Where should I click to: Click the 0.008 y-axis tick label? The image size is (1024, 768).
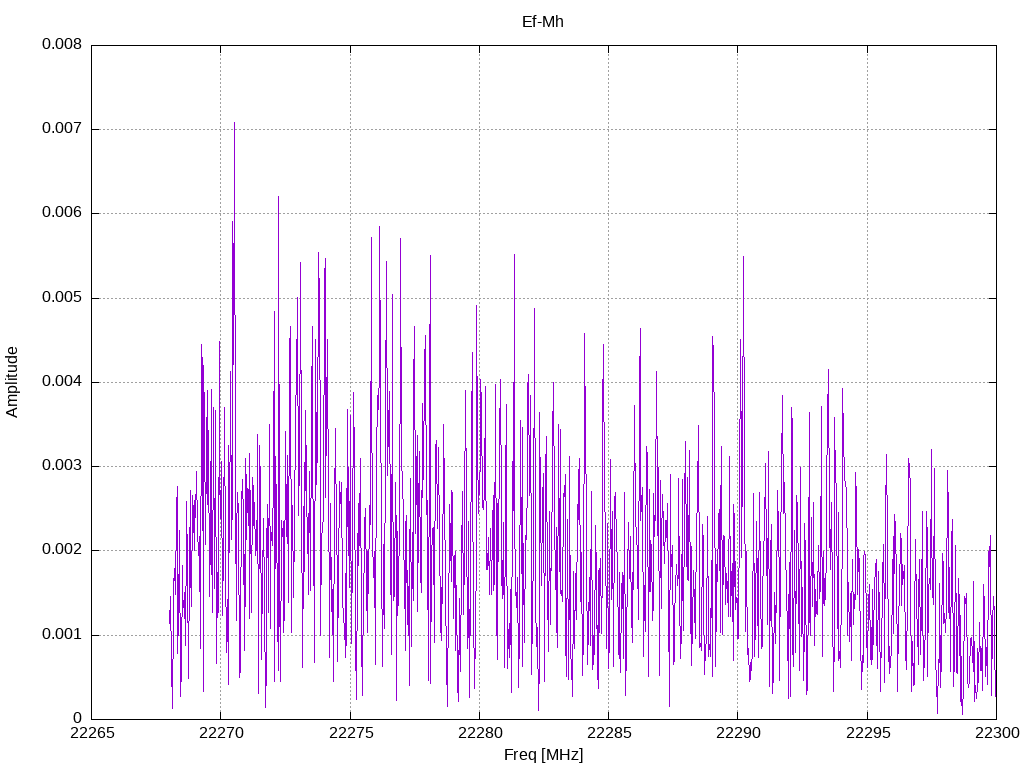(61, 45)
